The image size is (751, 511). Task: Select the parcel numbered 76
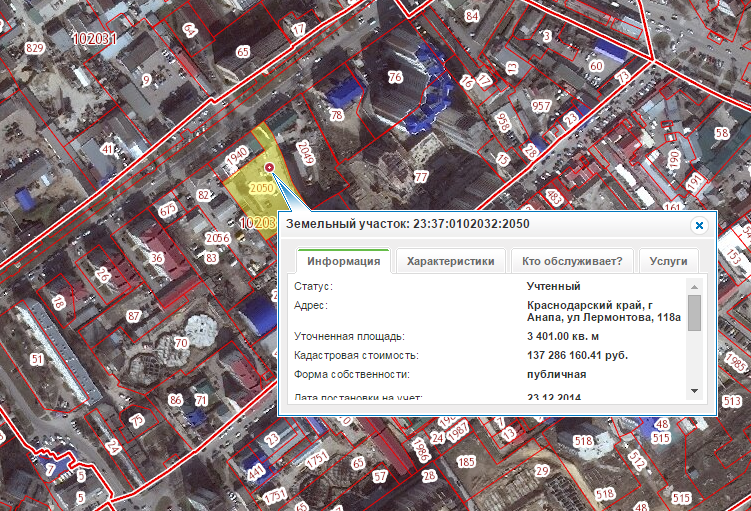click(395, 77)
